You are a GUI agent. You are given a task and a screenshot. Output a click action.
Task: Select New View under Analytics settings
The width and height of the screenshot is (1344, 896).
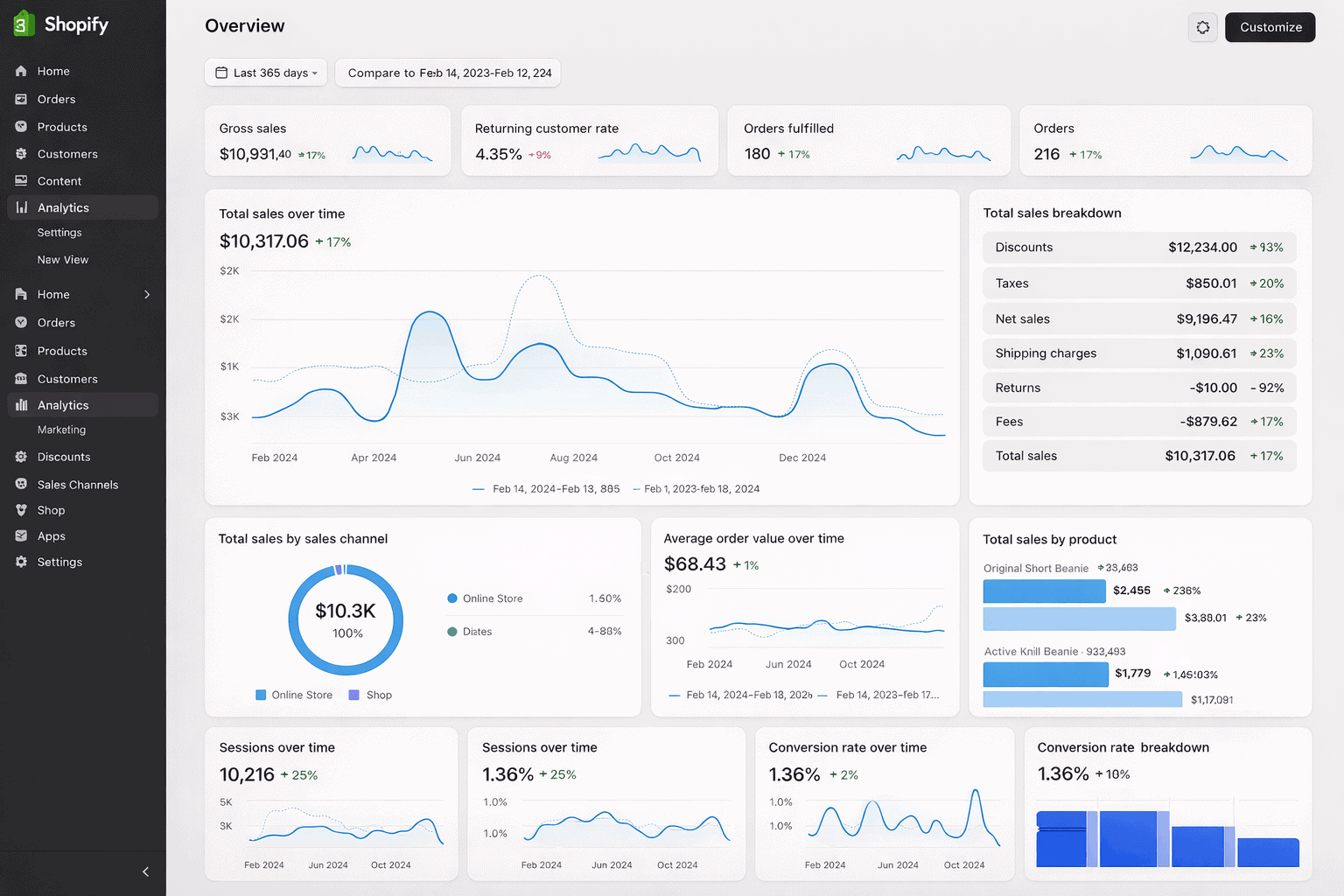coord(62,260)
